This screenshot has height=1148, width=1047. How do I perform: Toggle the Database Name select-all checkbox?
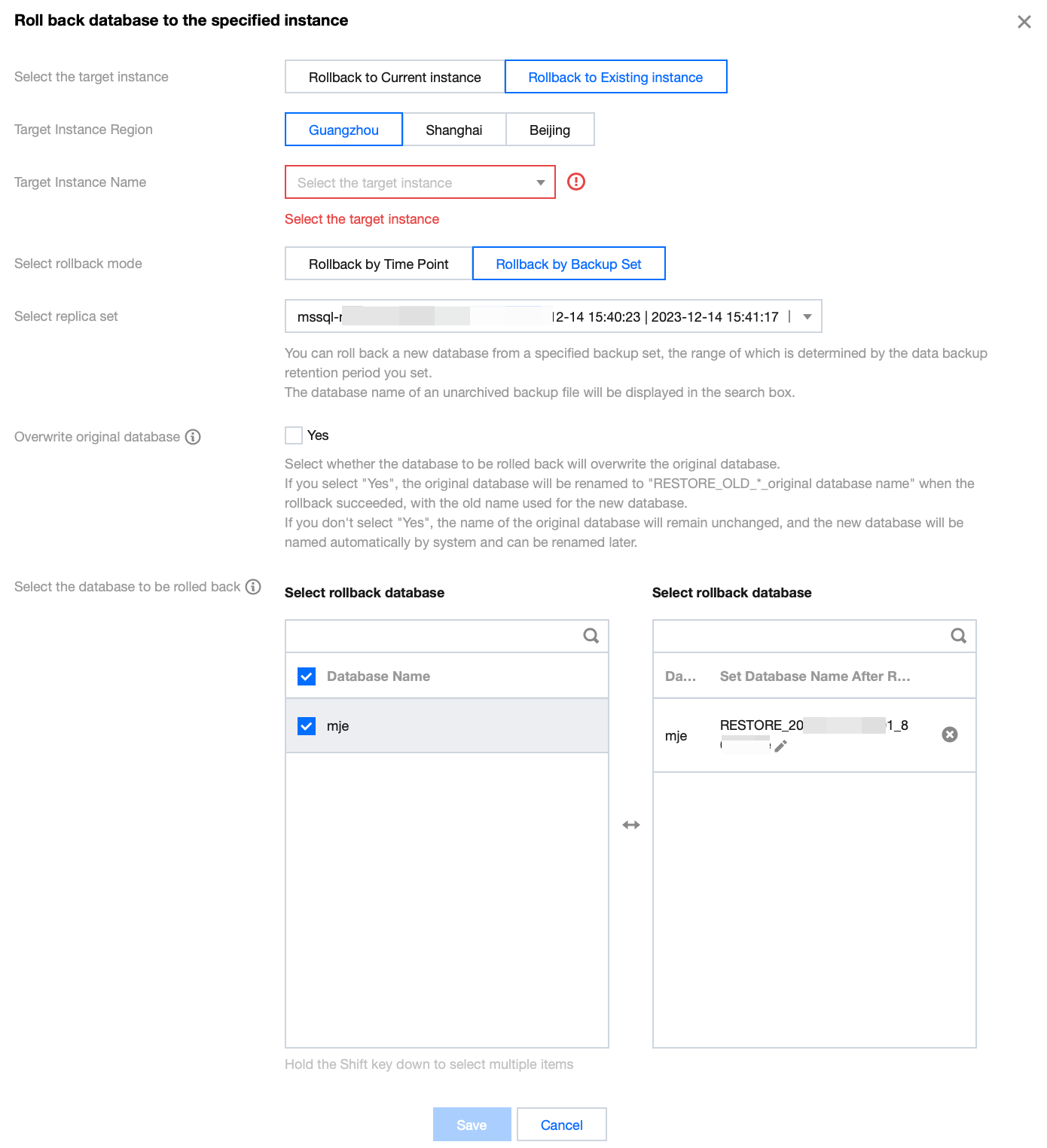pyautogui.click(x=307, y=676)
